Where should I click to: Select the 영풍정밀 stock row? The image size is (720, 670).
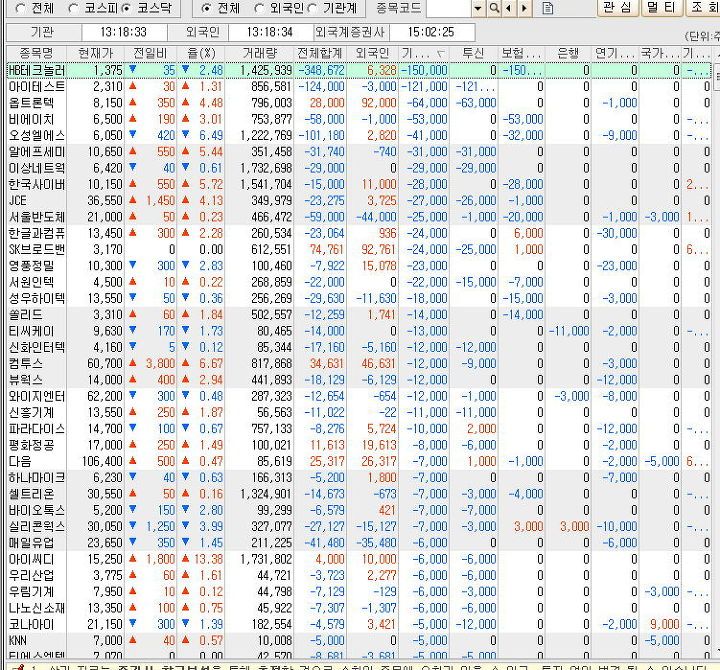359,266
